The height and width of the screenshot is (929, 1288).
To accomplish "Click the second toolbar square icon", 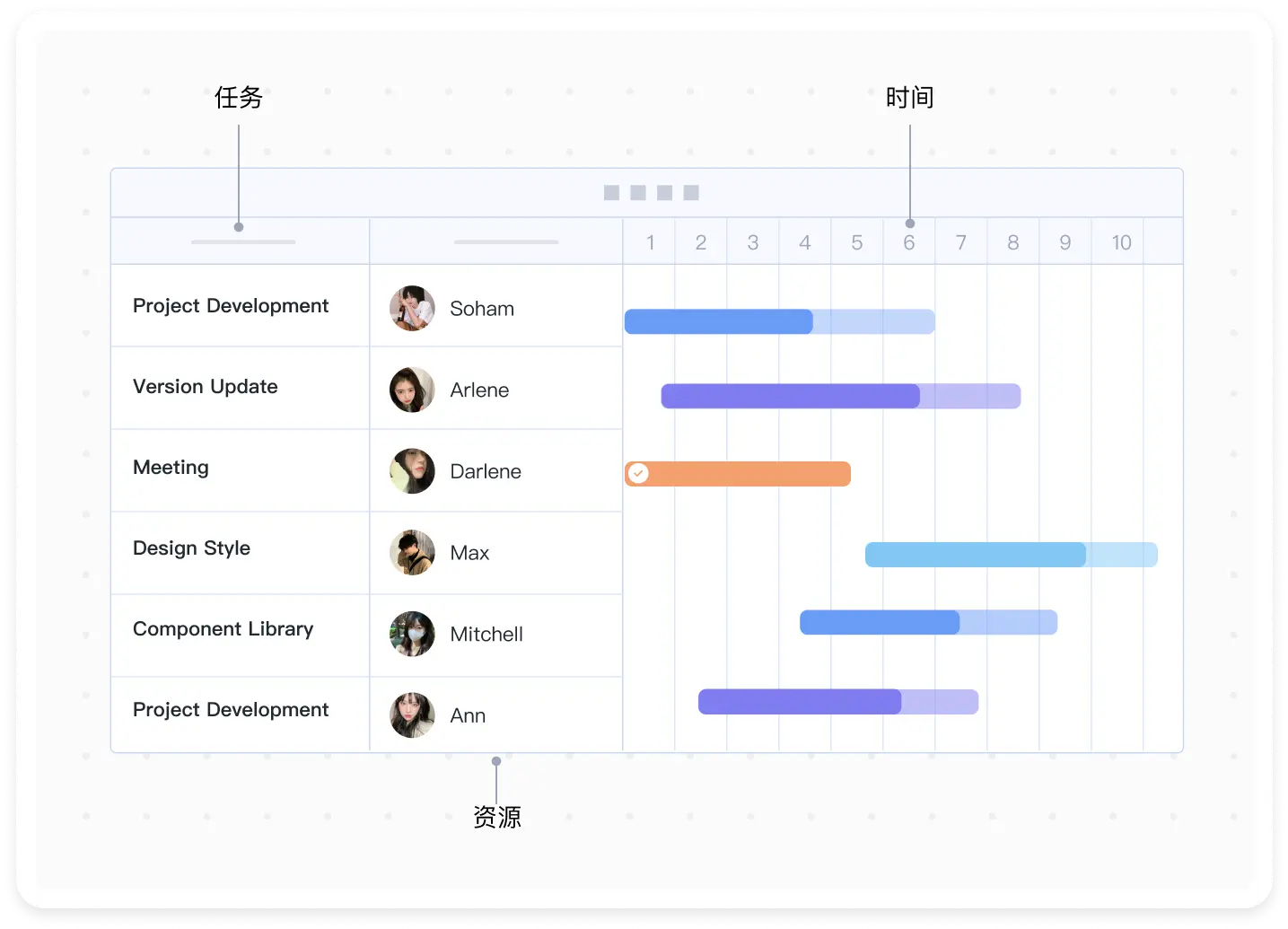I will coord(638,191).
